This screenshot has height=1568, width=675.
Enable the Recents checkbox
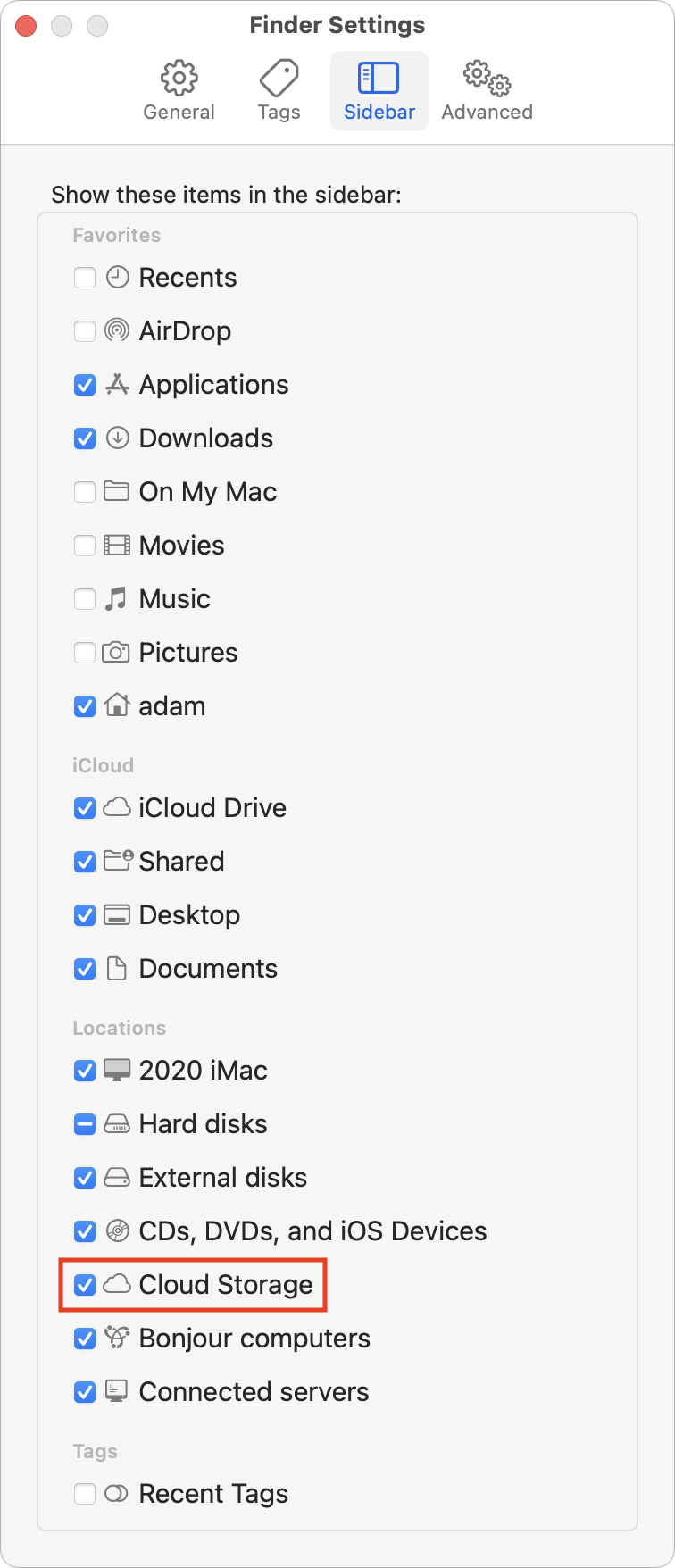coord(85,278)
